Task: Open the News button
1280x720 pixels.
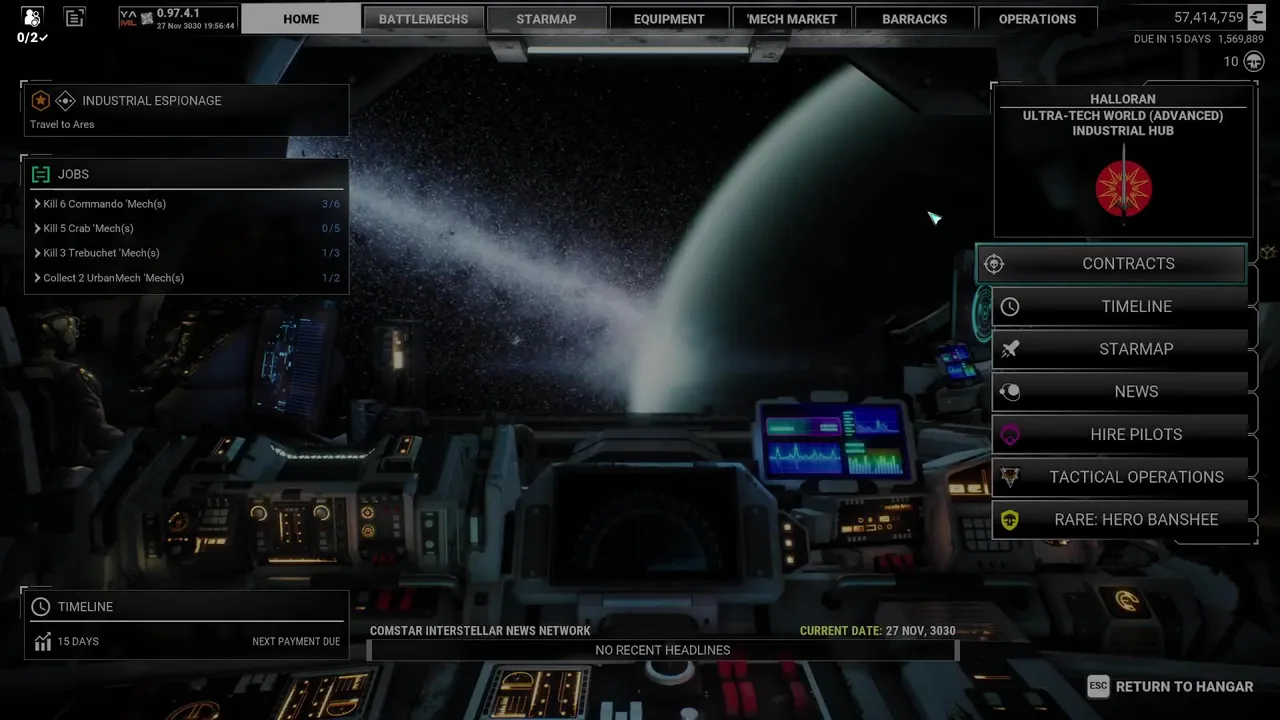Action: (x=1120, y=392)
